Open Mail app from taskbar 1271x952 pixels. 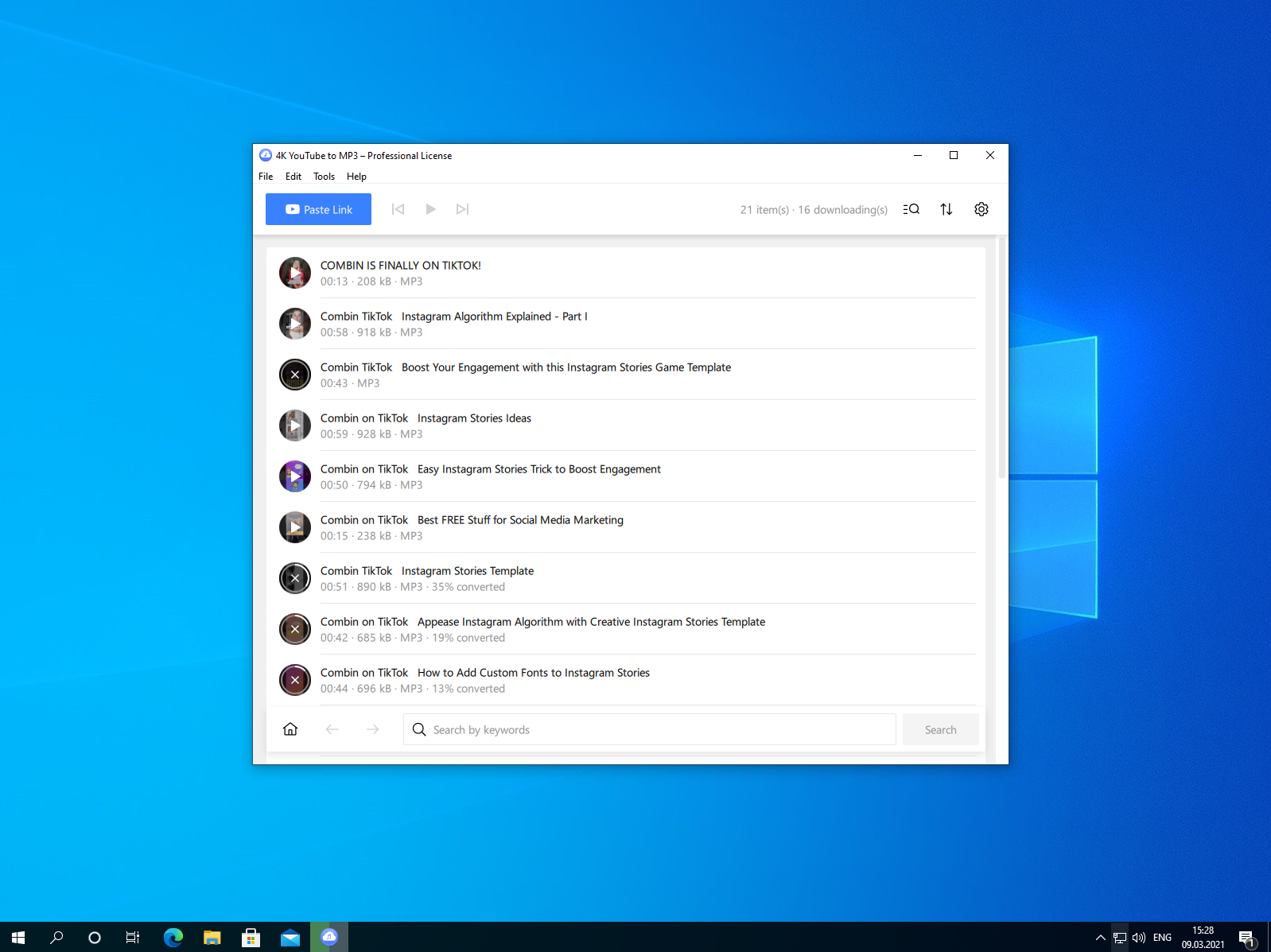coord(290,938)
